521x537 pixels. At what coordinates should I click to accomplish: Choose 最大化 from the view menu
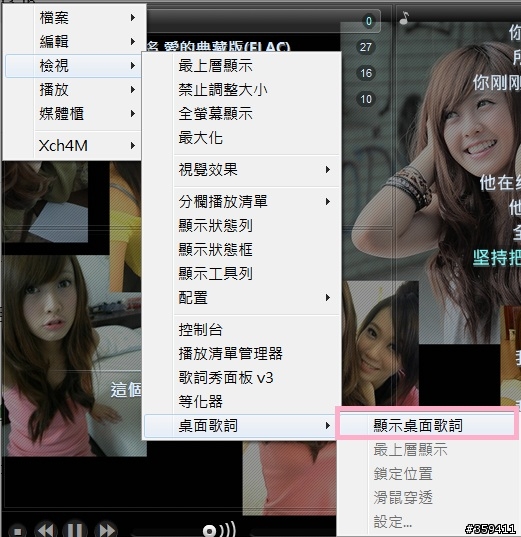[241, 138]
